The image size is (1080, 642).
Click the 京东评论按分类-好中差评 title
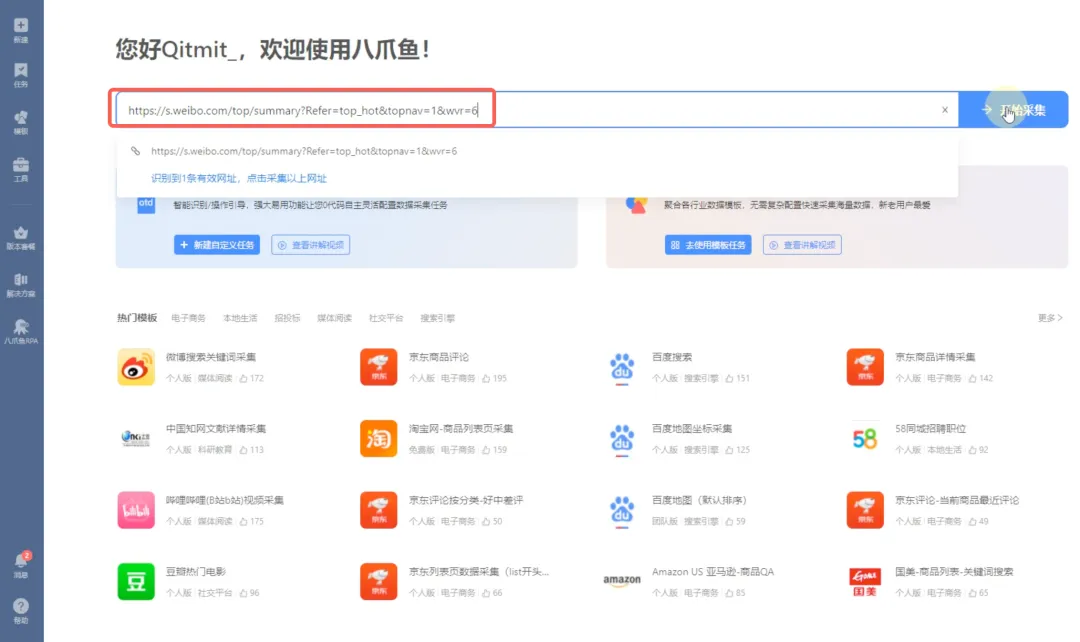coord(466,500)
